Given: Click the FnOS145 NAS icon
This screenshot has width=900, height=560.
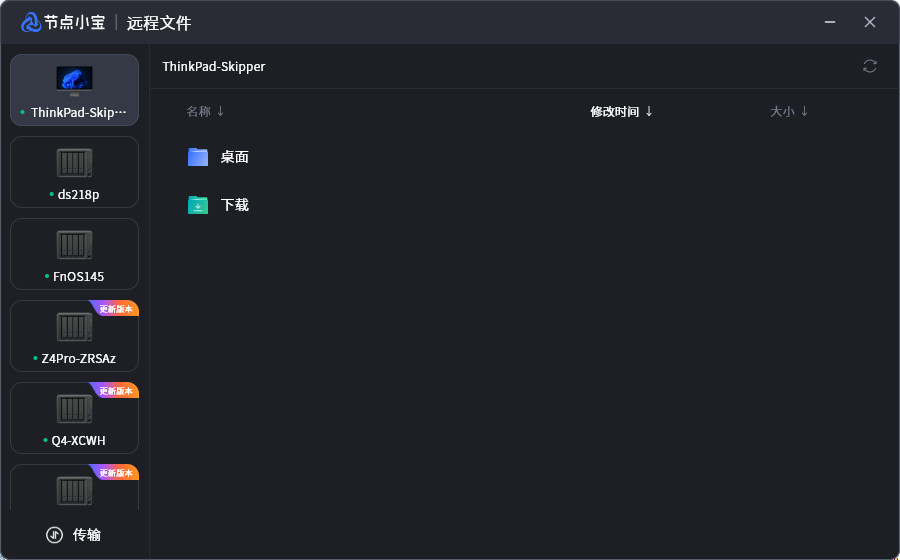Looking at the screenshot, I should click(x=75, y=245).
